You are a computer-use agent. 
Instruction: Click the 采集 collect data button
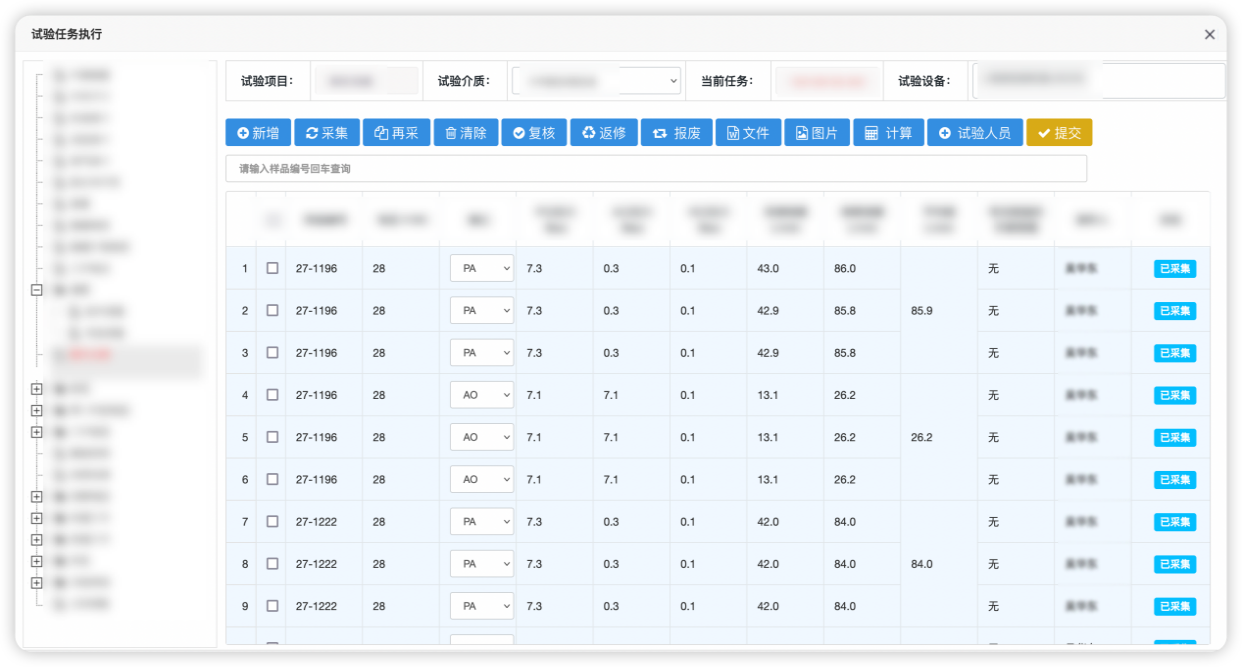[326, 133]
